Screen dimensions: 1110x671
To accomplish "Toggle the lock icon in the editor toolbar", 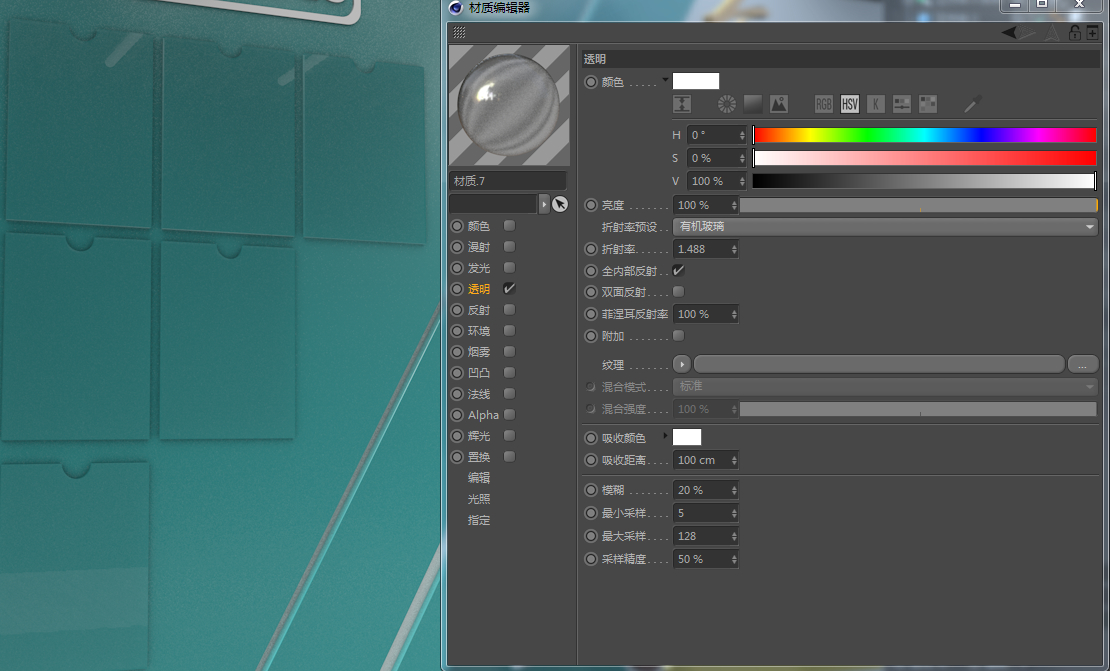I will point(1075,33).
